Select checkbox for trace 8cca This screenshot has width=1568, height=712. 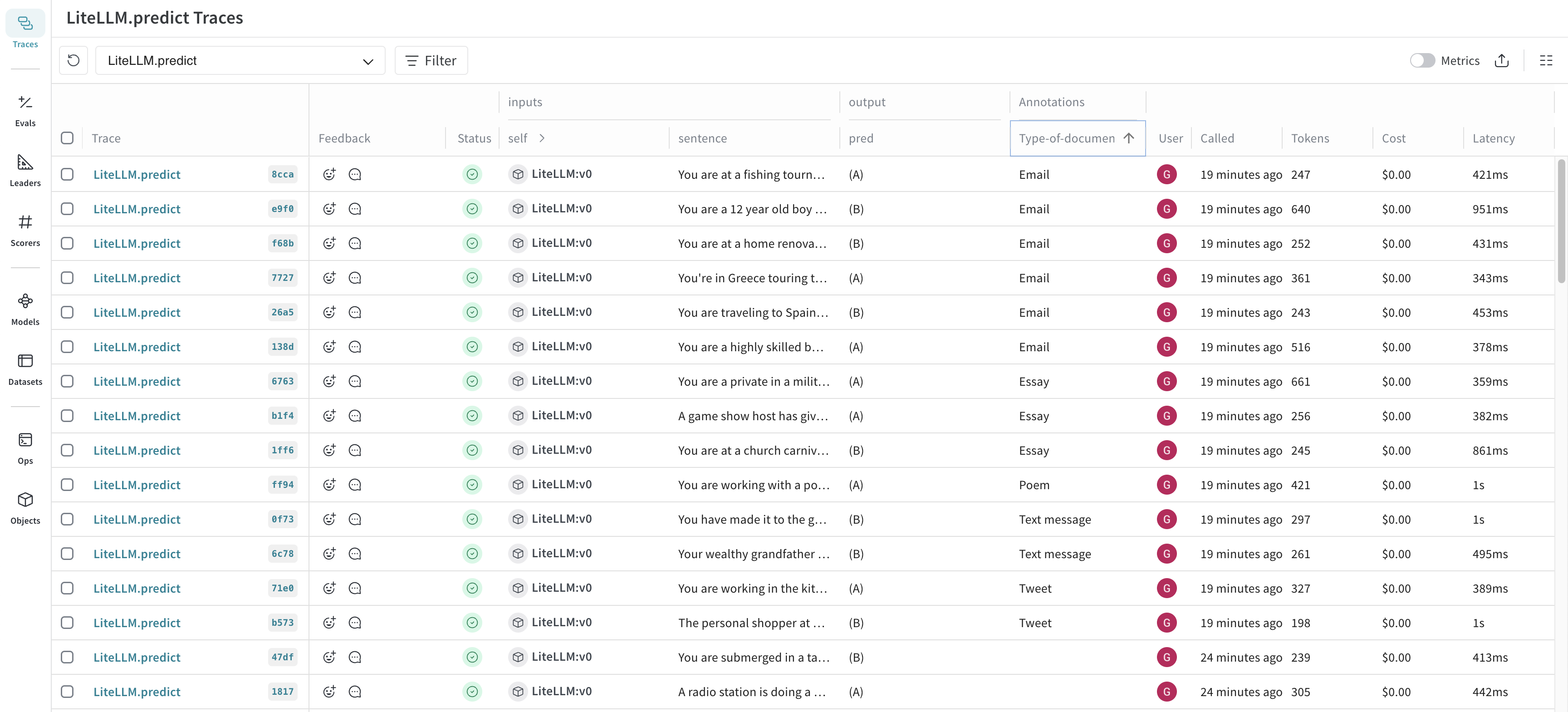(x=67, y=174)
